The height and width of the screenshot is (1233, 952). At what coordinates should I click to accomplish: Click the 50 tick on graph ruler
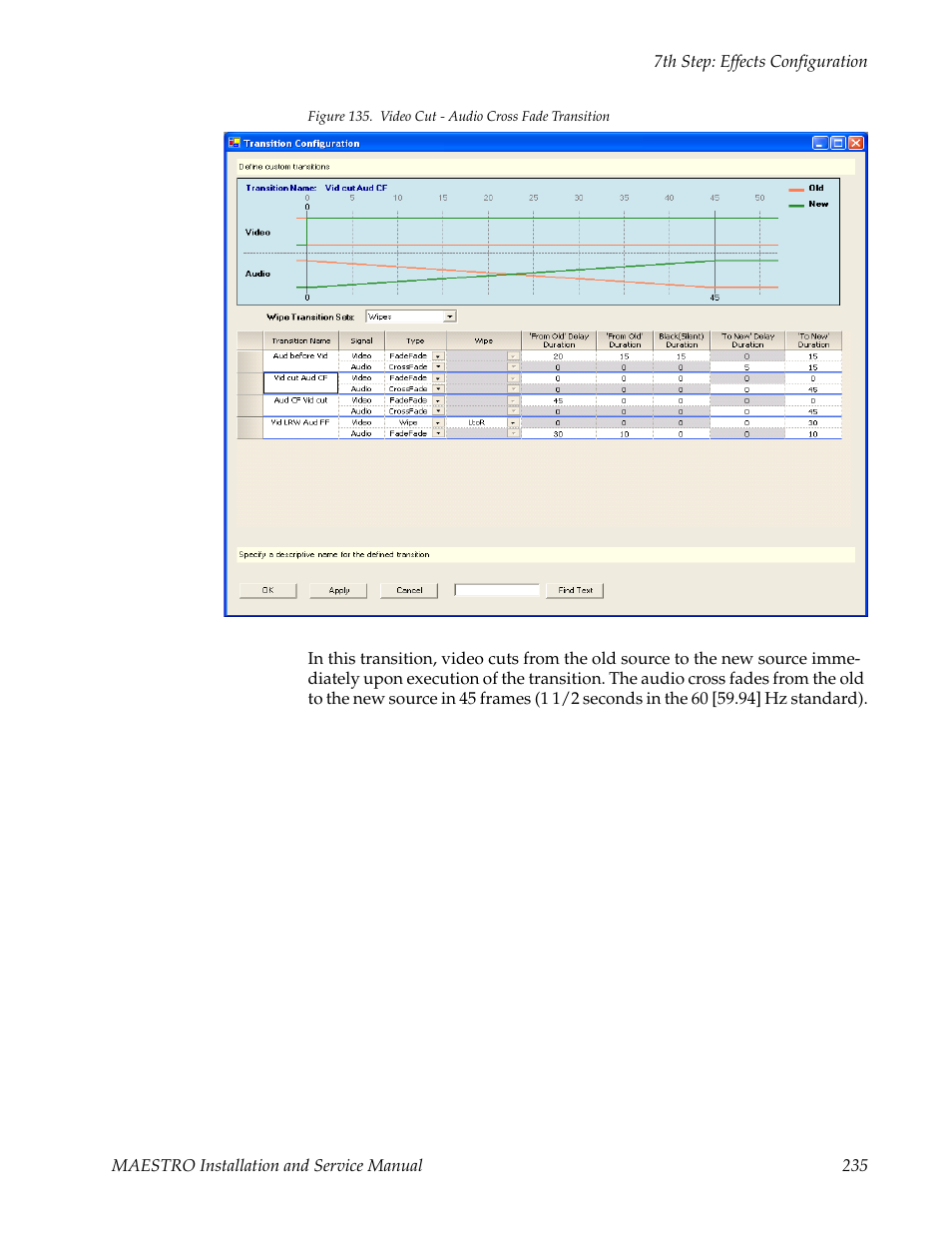(x=759, y=198)
